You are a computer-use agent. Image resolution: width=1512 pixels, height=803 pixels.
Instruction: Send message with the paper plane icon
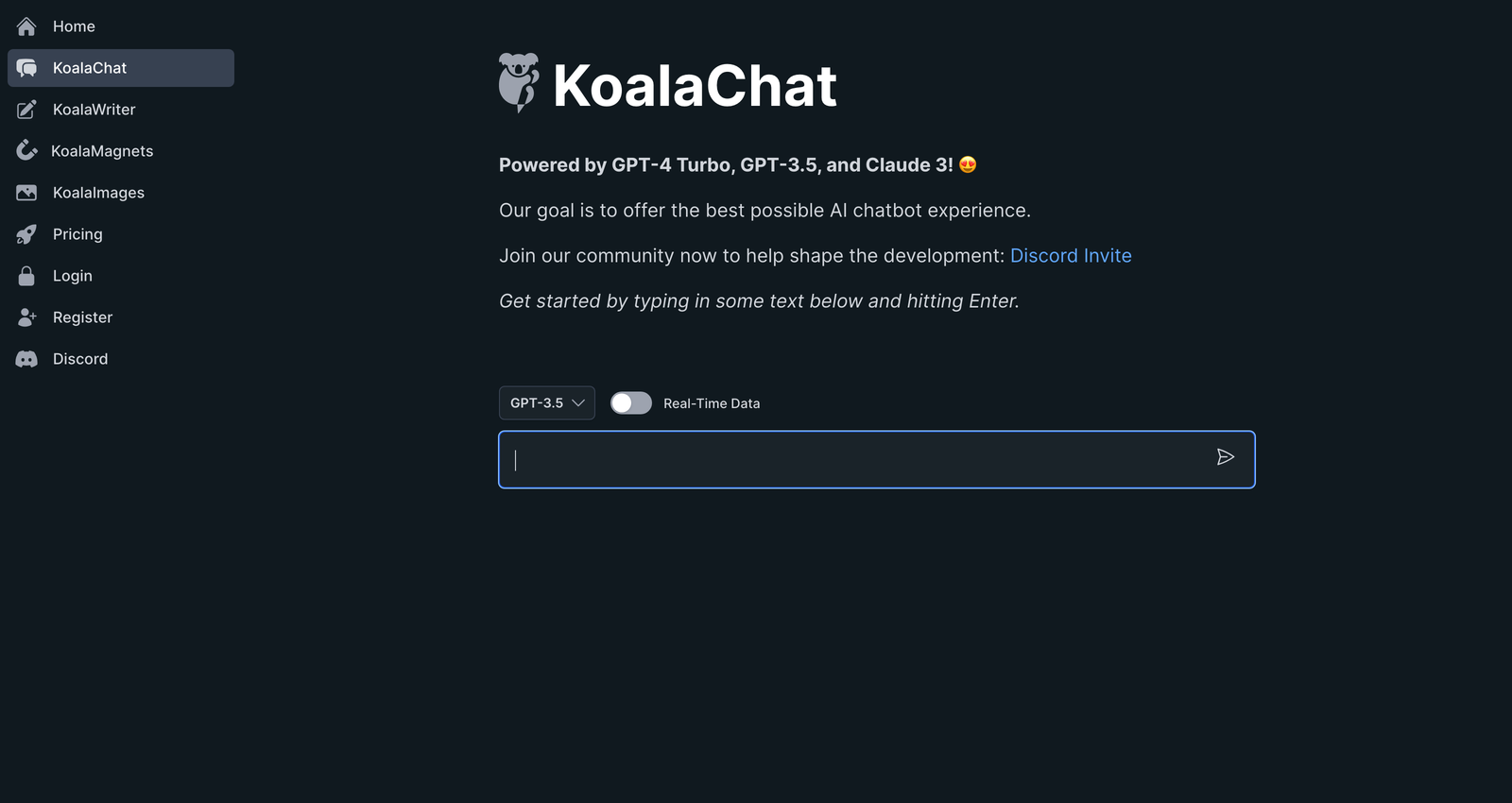tap(1225, 457)
